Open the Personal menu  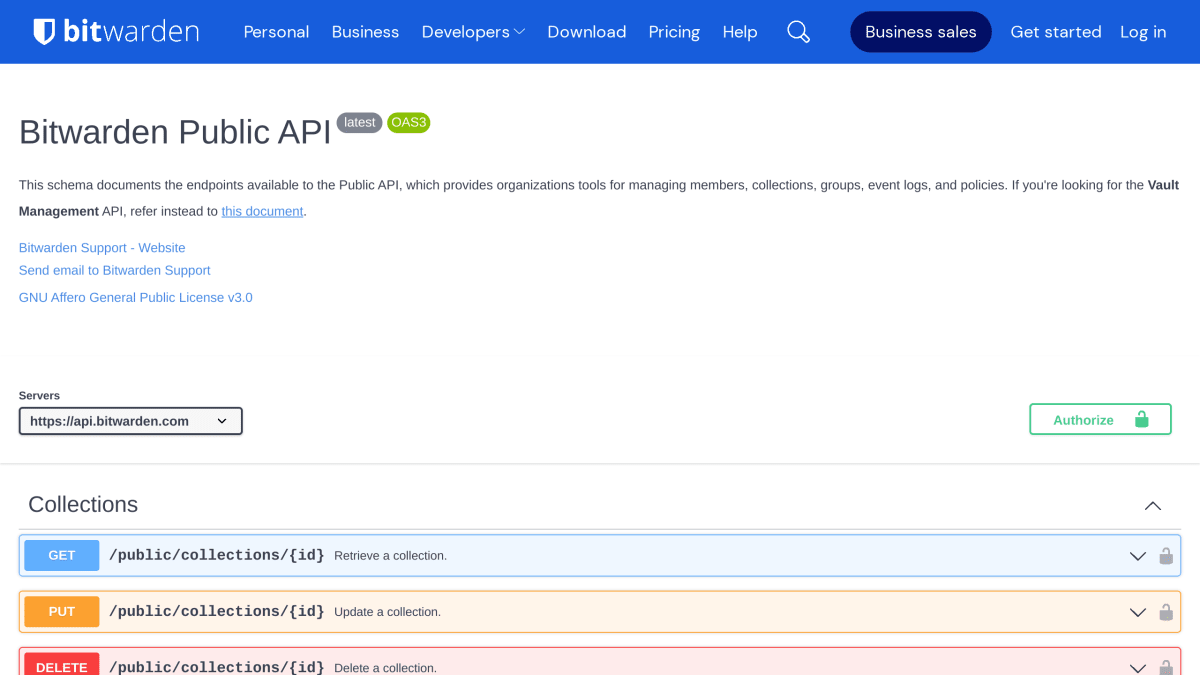pyautogui.click(x=276, y=32)
